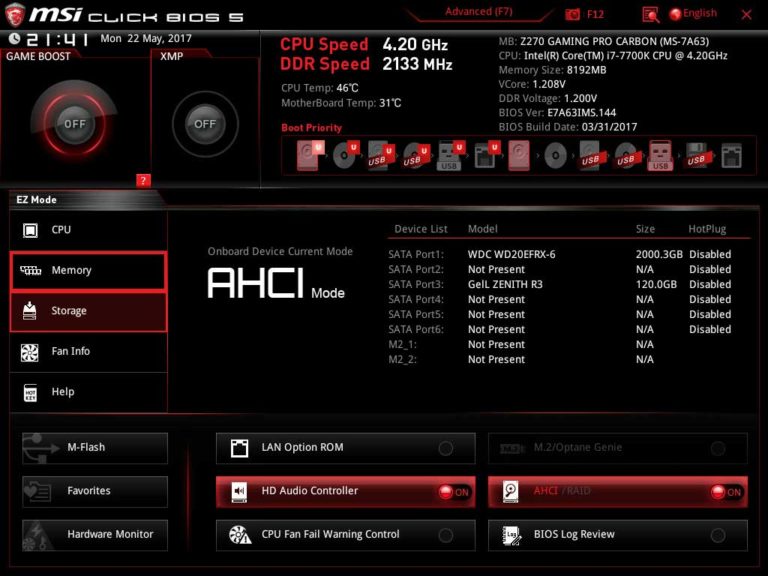Turn off HD Audio Controller switch
This screenshot has height=576, width=768.
(454, 492)
